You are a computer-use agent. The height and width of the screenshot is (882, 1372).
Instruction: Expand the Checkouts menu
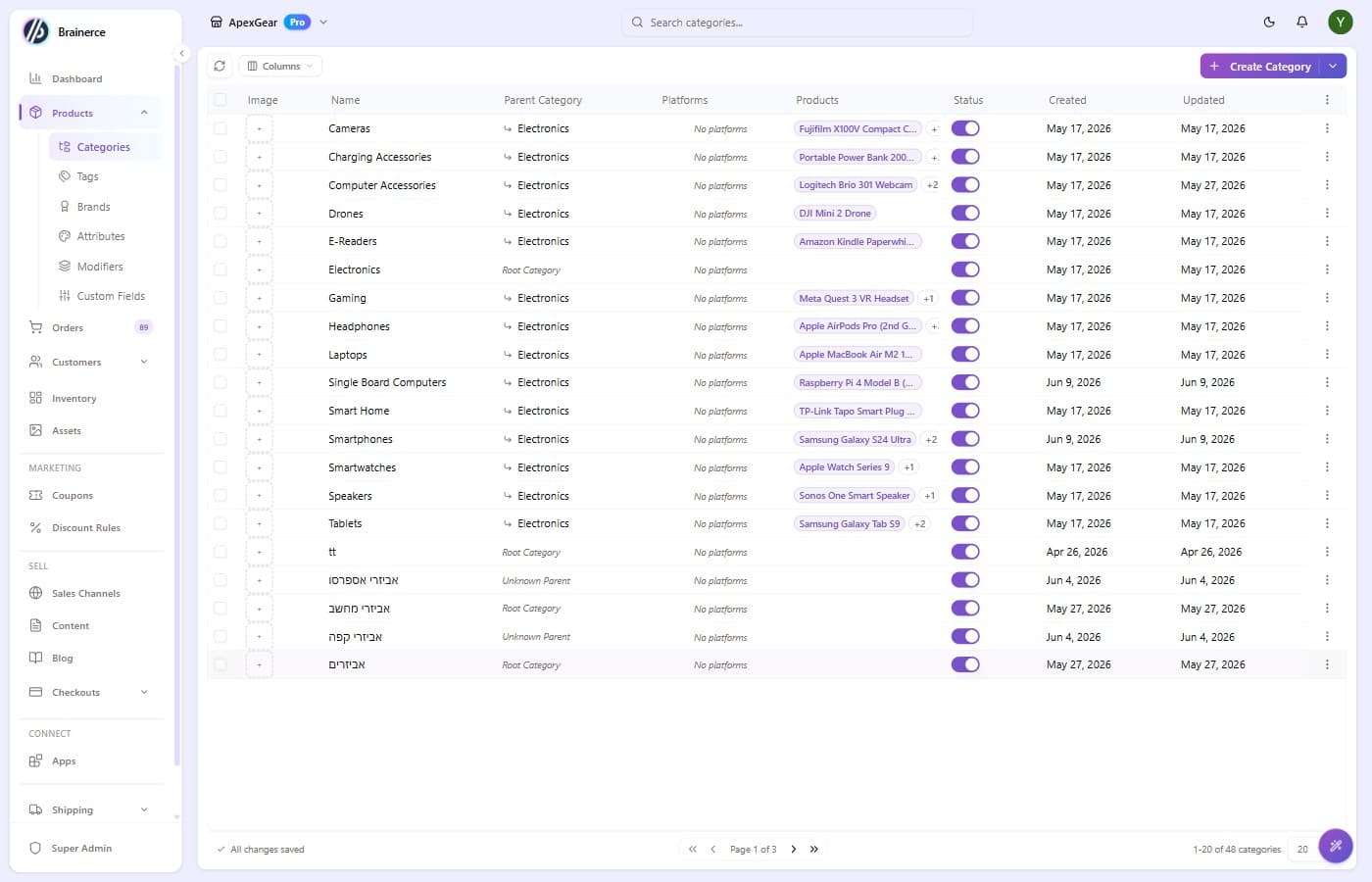[x=144, y=692]
